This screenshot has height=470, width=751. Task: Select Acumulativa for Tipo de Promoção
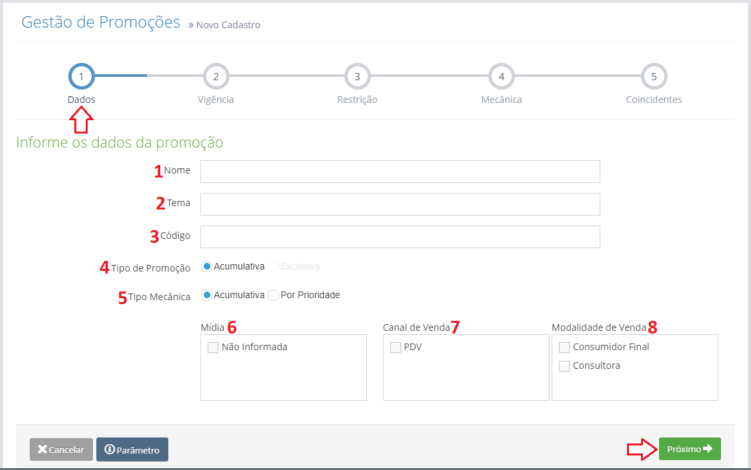pyautogui.click(x=206, y=266)
